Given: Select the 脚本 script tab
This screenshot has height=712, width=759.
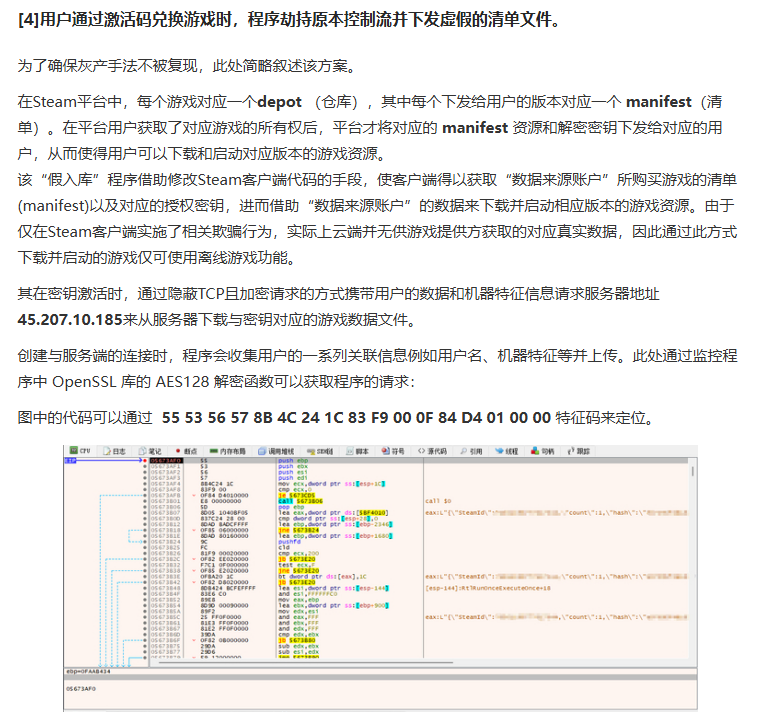Looking at the screenshot, I should click(x=358, y=451).
